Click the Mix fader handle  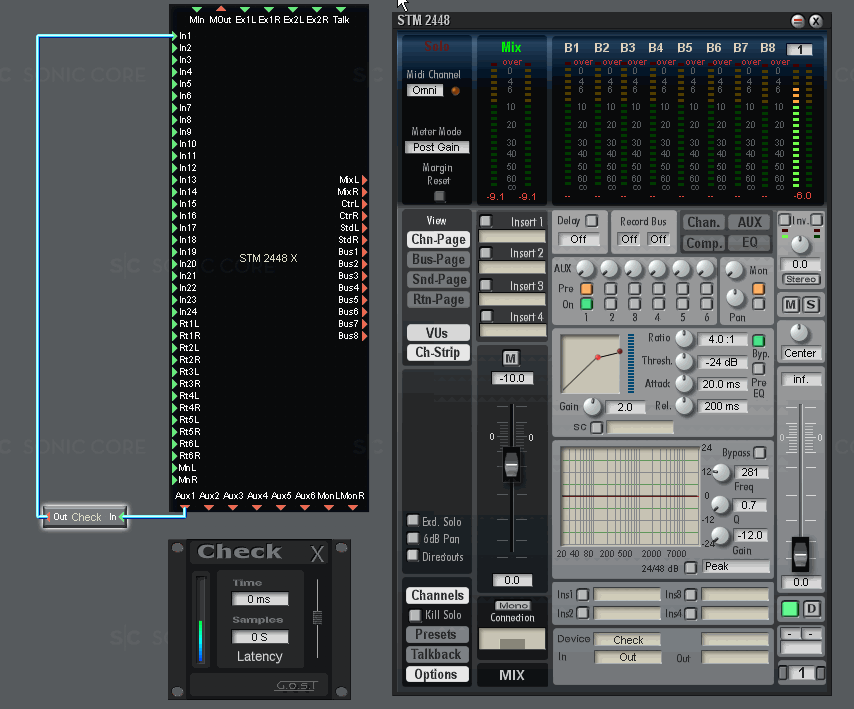point(511,464)
